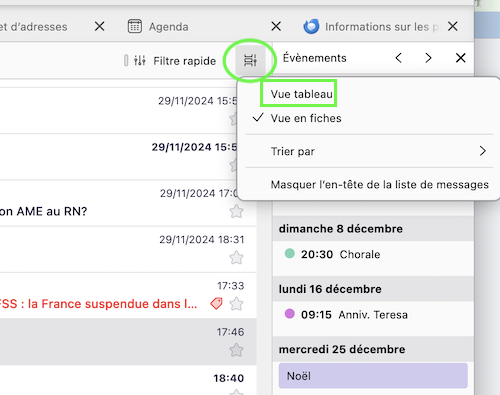Star the AME au RN message
This screenshot has width=500, height=395.
236,211
